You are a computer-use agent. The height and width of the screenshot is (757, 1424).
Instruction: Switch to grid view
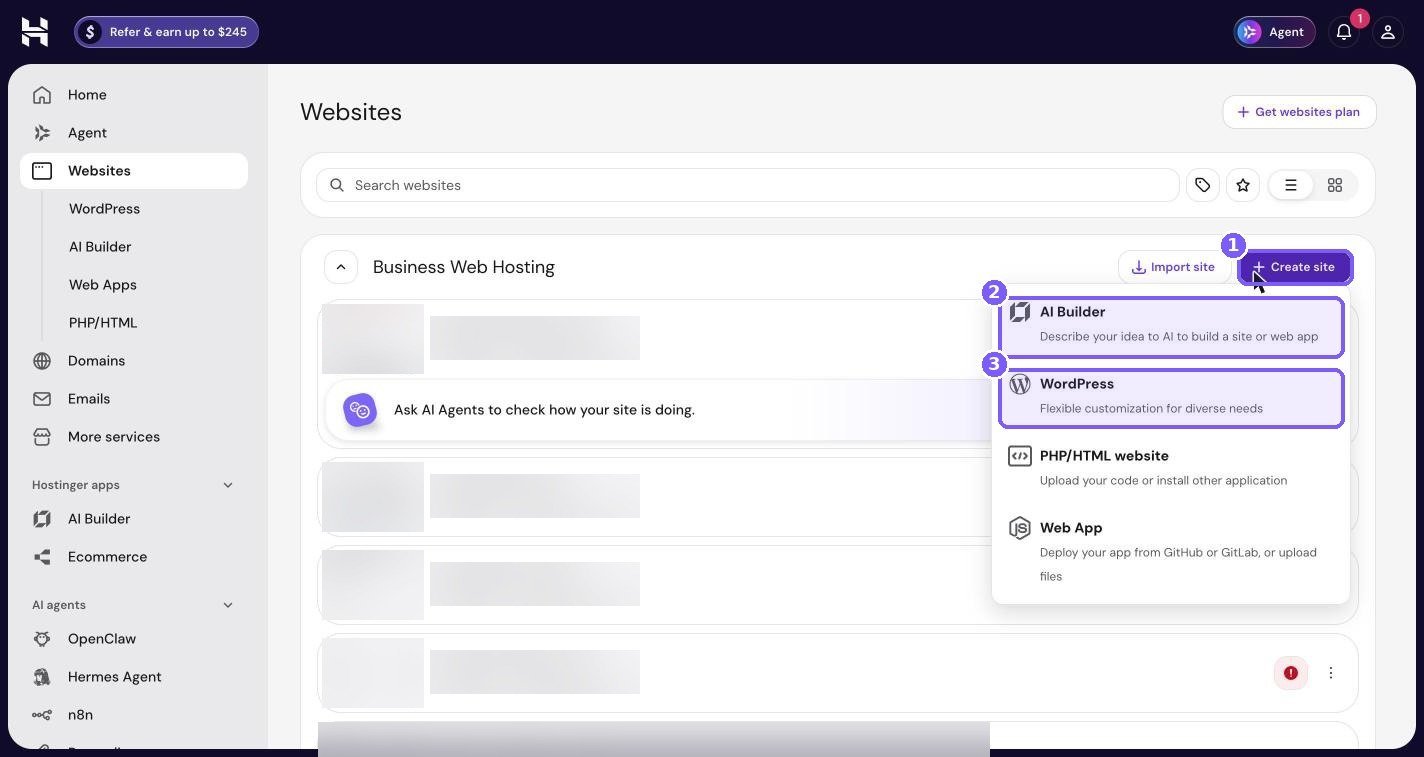(x=1335, y=185)
